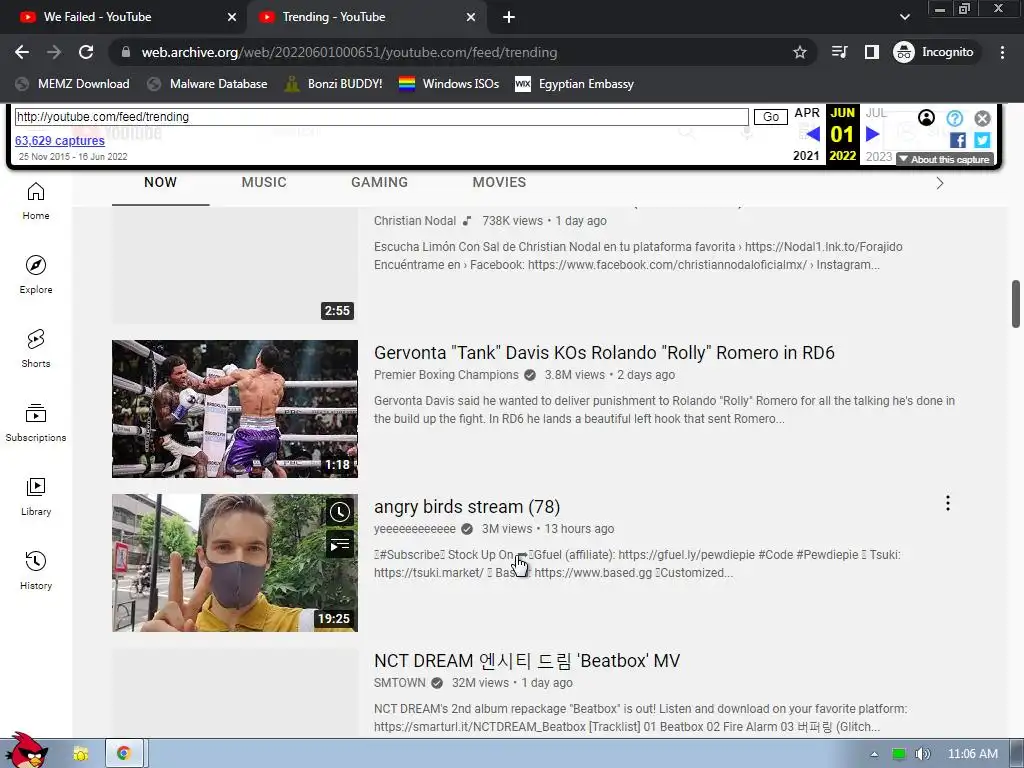Open MEMZ Download bookmark
Viewport: 1024px width, 768px height.
[x=72, y=84]
